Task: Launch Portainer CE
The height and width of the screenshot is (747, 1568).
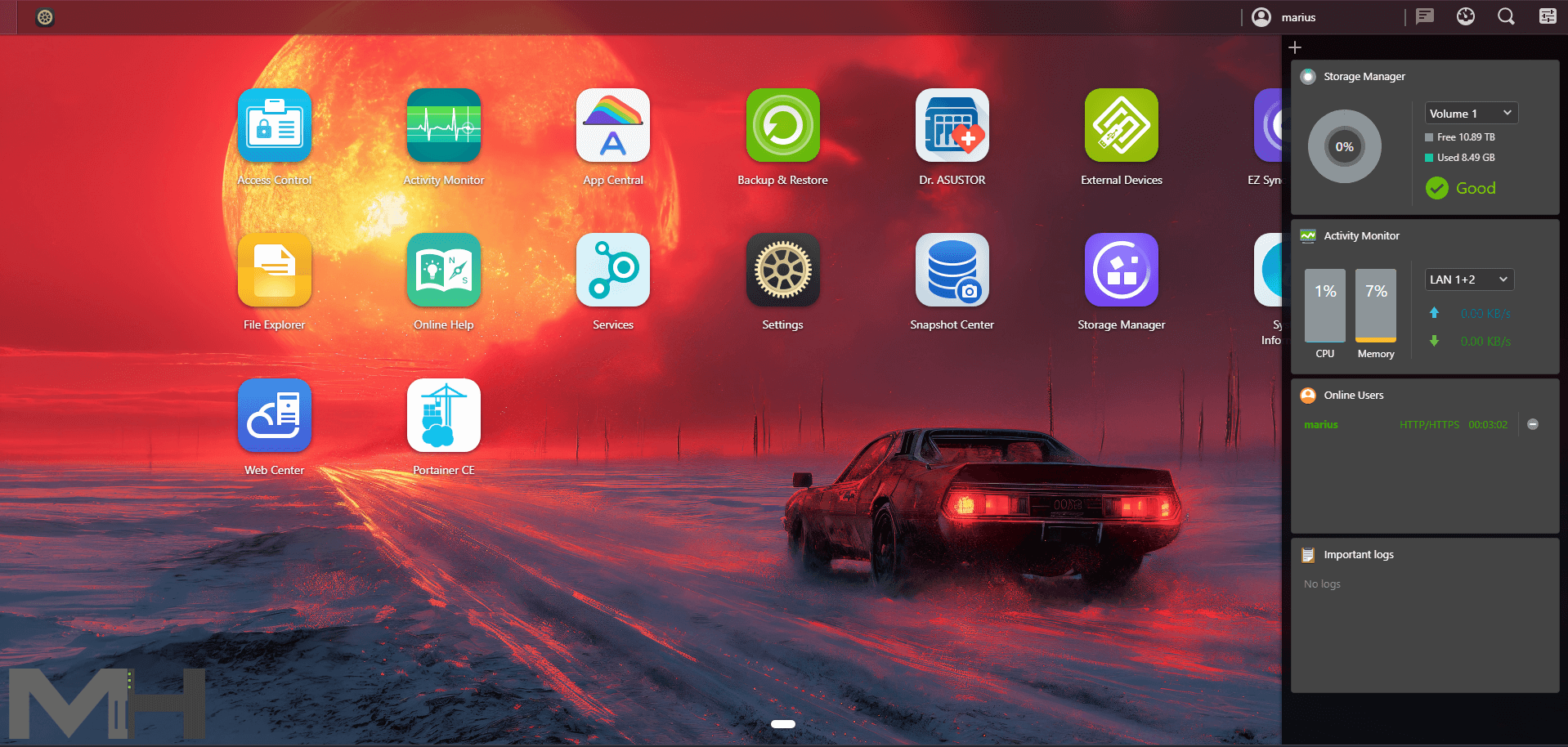Action: (x=444, y=415)
